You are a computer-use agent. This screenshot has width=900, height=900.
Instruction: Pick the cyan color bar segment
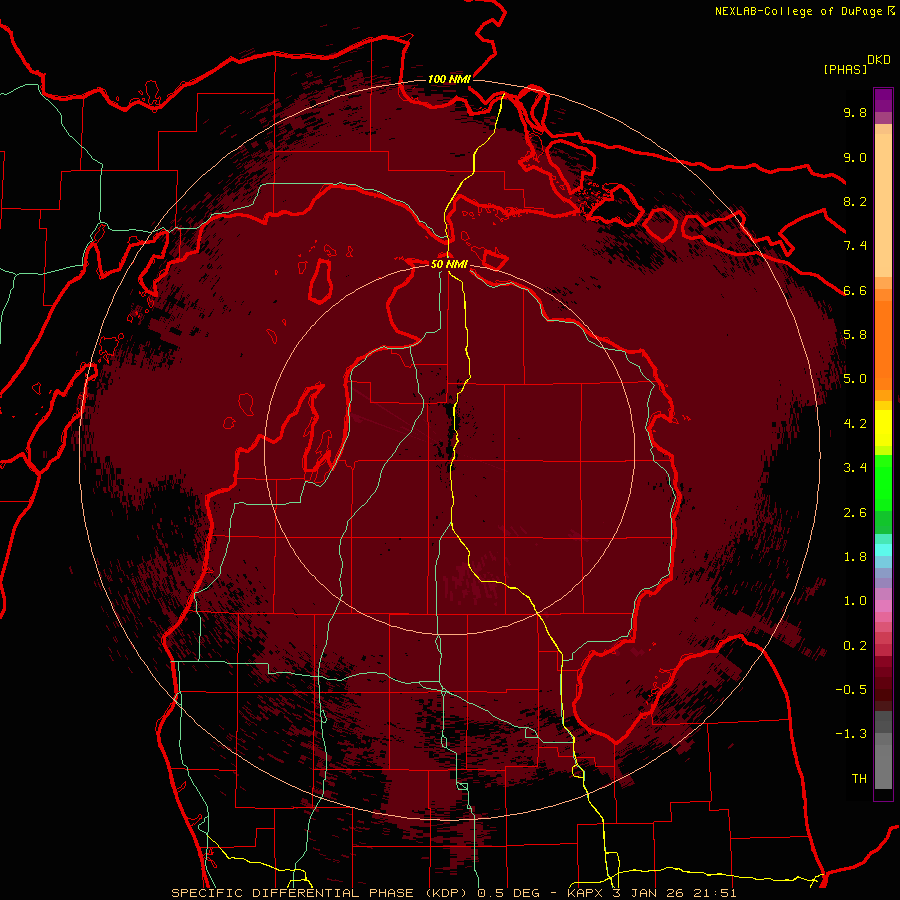[x=883, y=550]
